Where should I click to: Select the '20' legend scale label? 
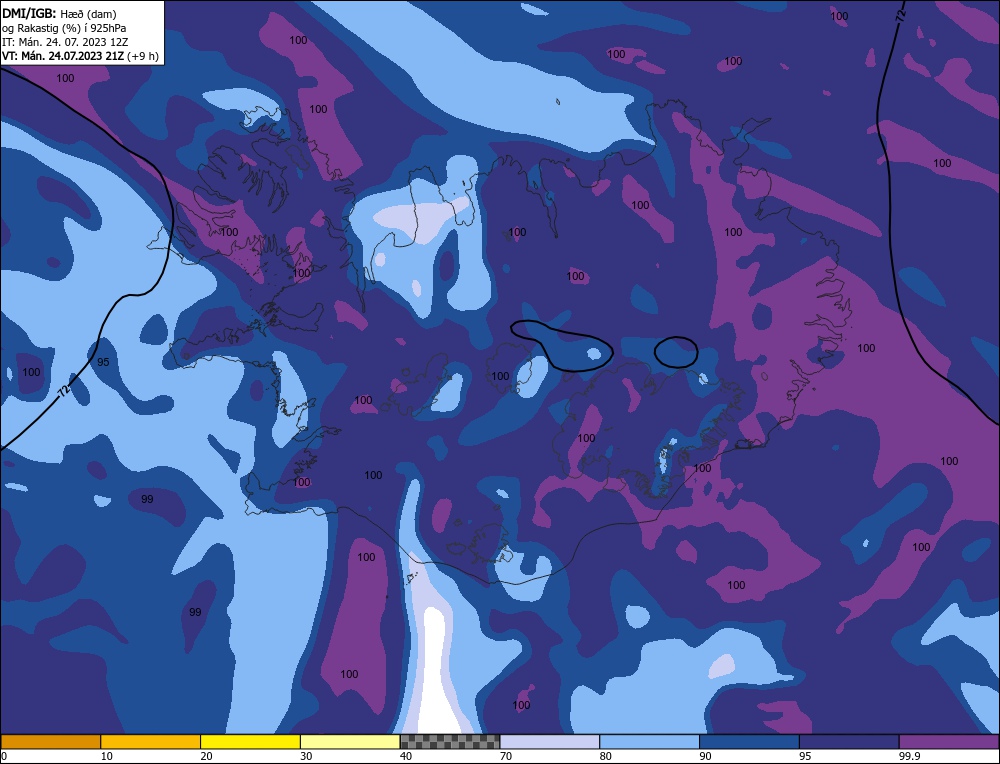(x=207, y=756)
